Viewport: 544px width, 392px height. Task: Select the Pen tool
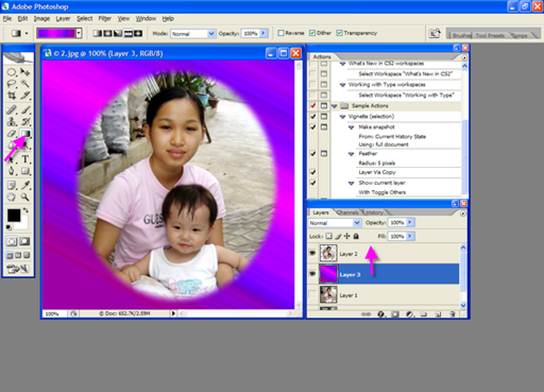tap(11, 171)
